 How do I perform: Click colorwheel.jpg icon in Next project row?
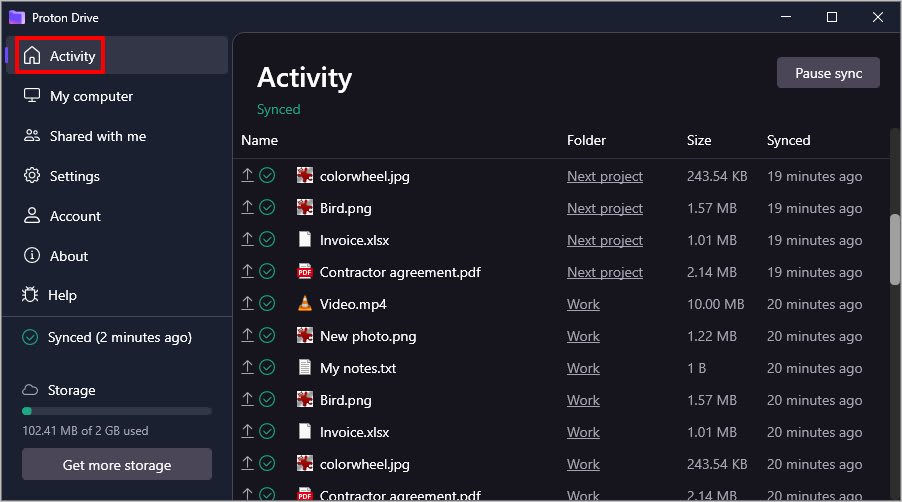coord(304,175)
